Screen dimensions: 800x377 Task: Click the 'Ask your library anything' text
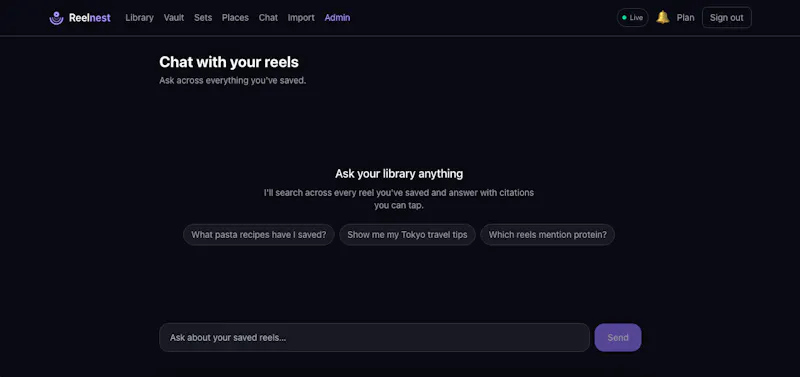(399, 174)
